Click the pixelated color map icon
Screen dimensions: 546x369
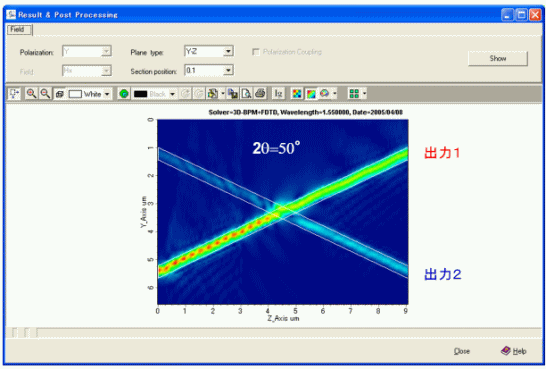(x=297, y=94)
